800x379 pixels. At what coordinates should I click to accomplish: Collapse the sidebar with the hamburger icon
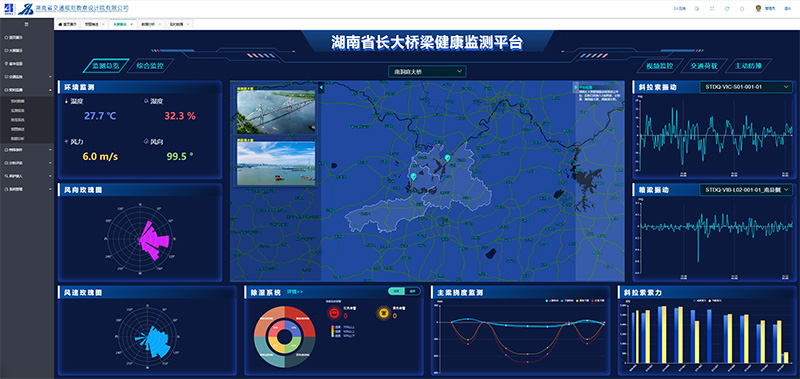[x=27, y=24]
